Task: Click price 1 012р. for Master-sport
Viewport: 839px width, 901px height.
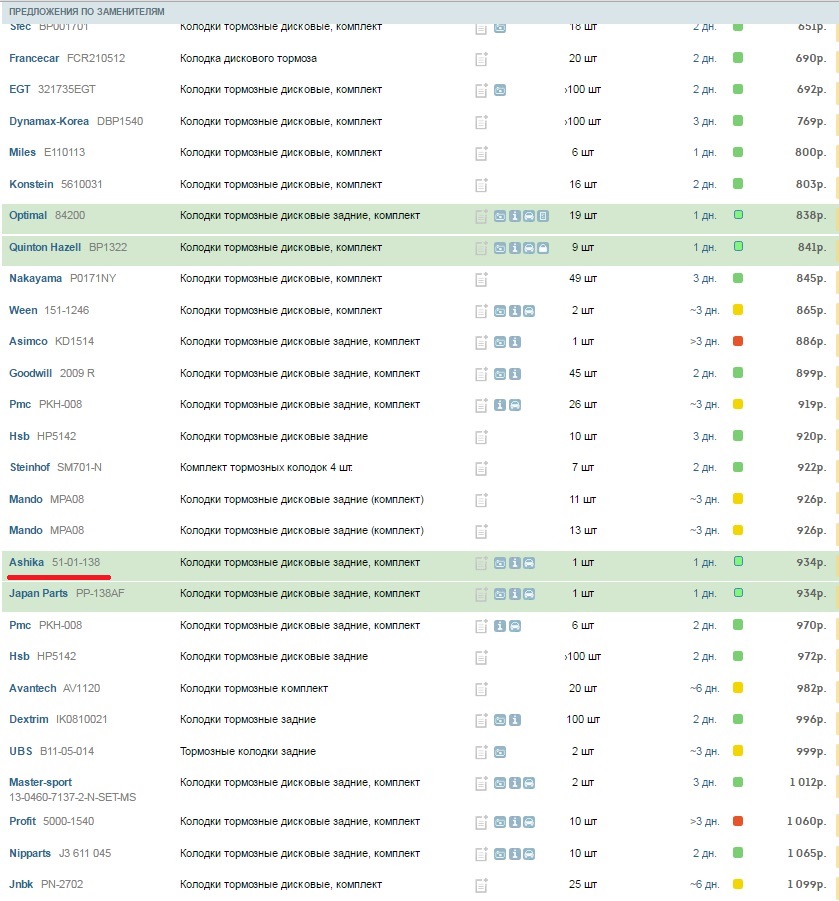Action: point(807,782)
